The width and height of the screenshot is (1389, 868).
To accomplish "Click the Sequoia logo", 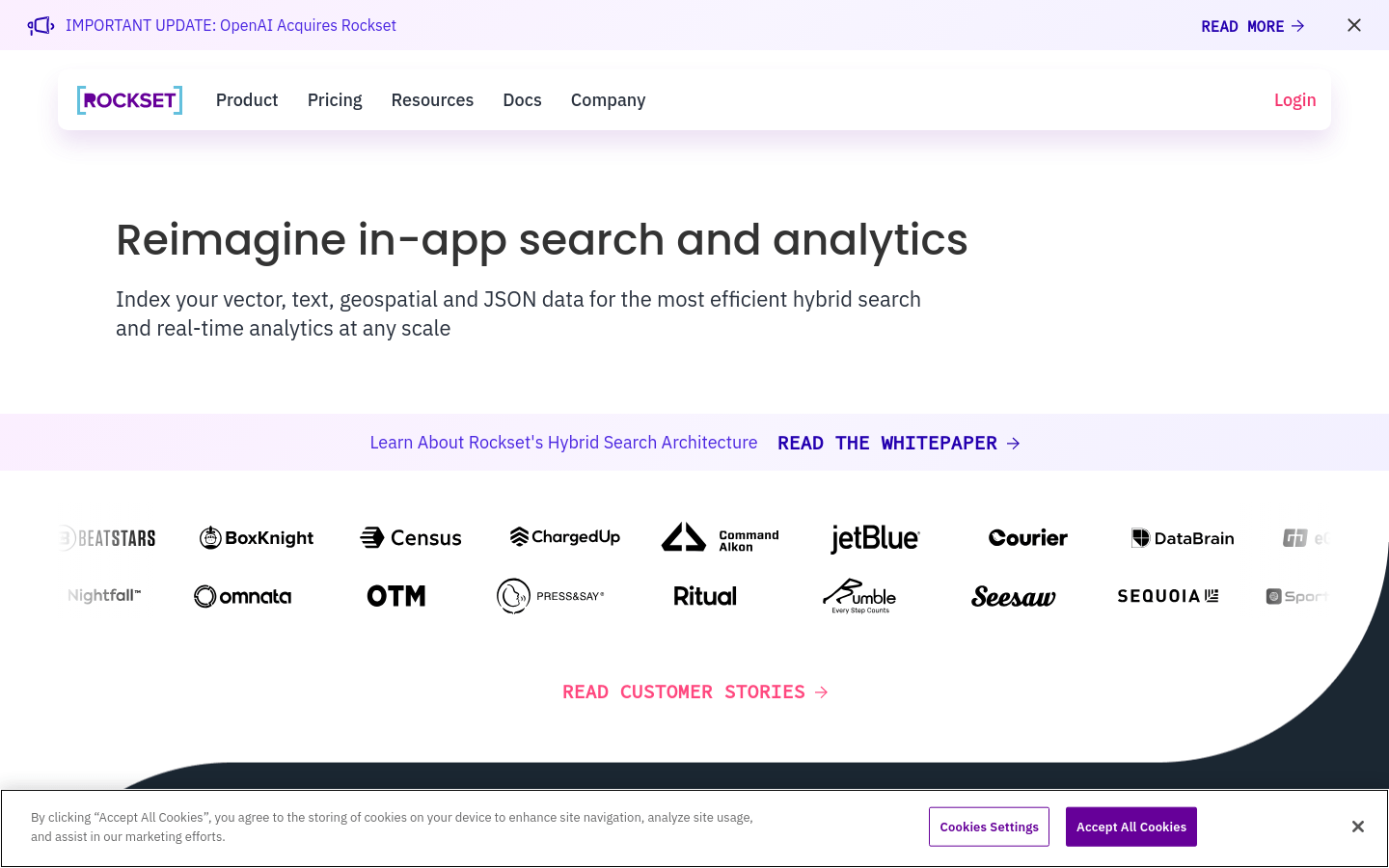I will 1168,596.
